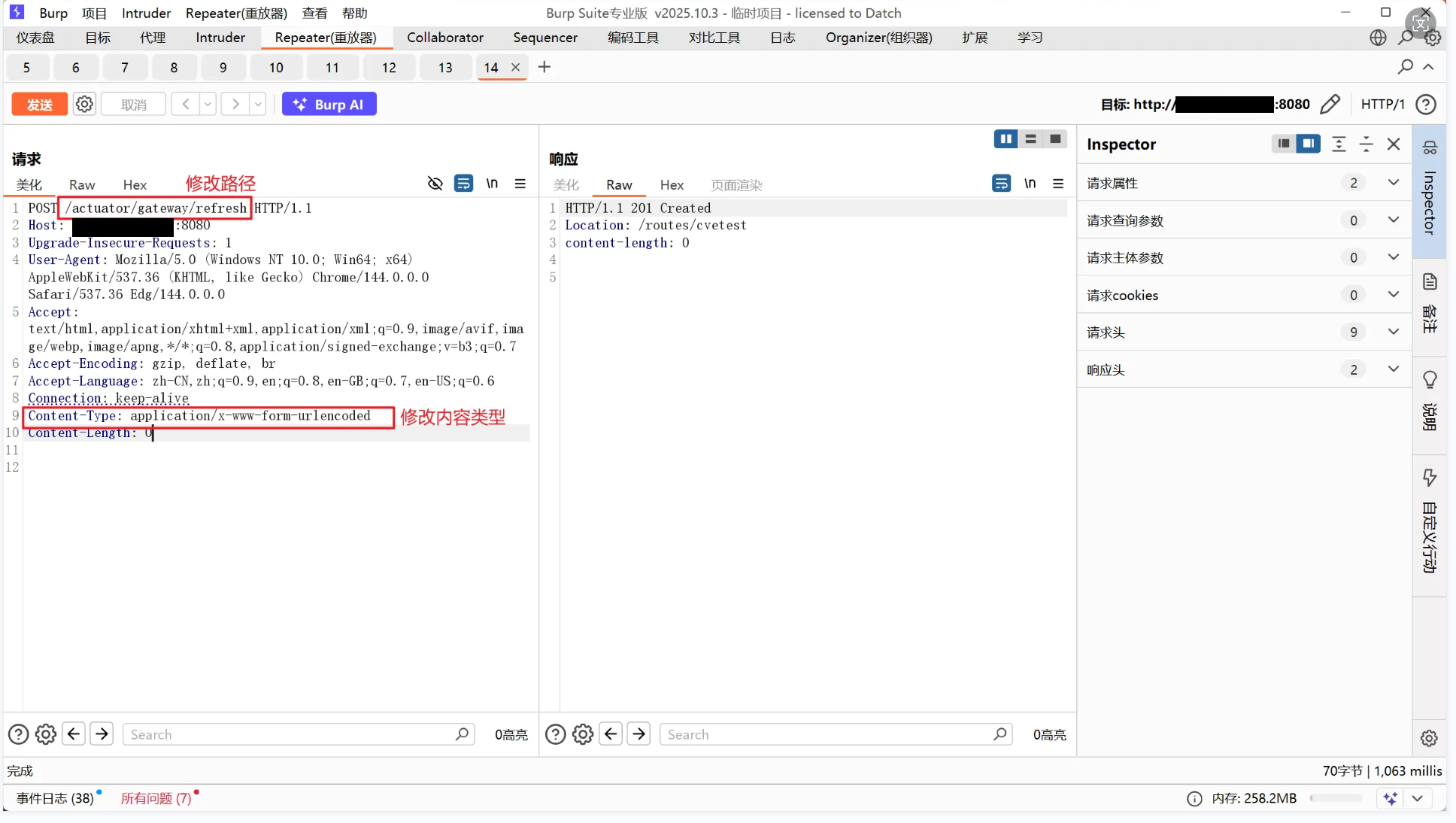
Task: Open the 项目 menu in the menu bar
Action: coord(95,13)
